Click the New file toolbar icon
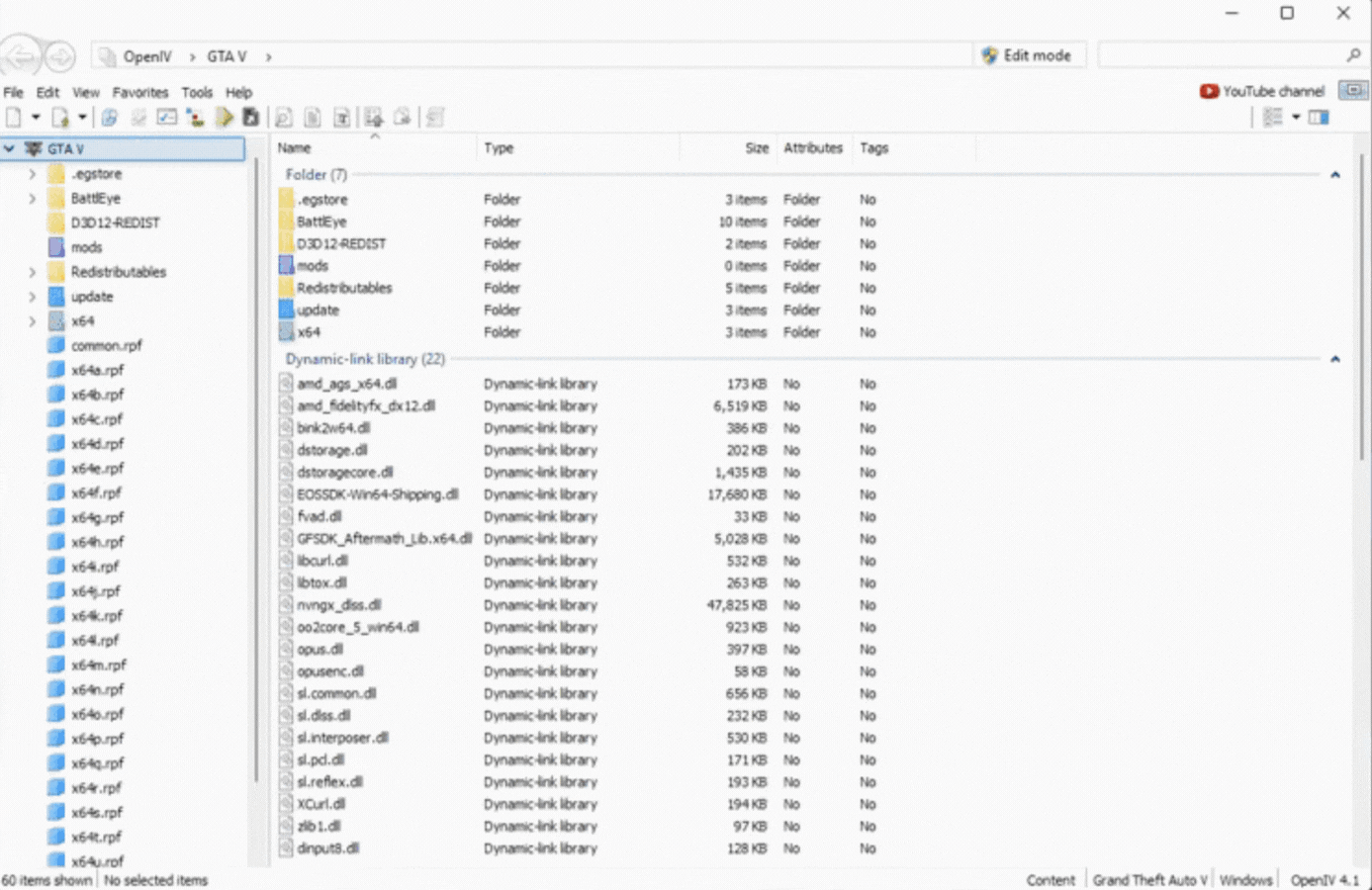The image size is (1372, 890). coord(14,118)
